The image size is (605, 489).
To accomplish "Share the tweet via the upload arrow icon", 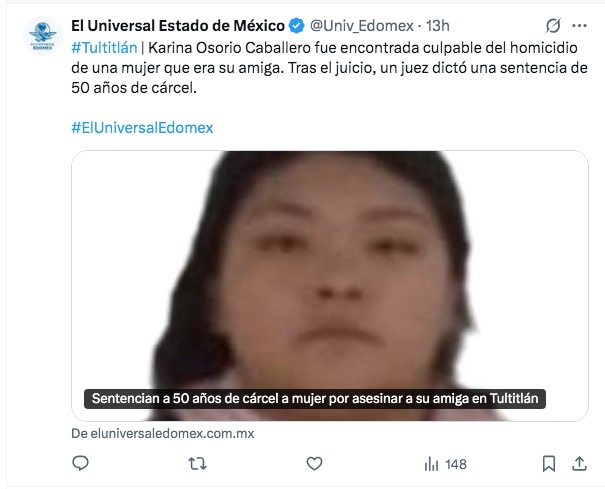I will coord(579,464).
